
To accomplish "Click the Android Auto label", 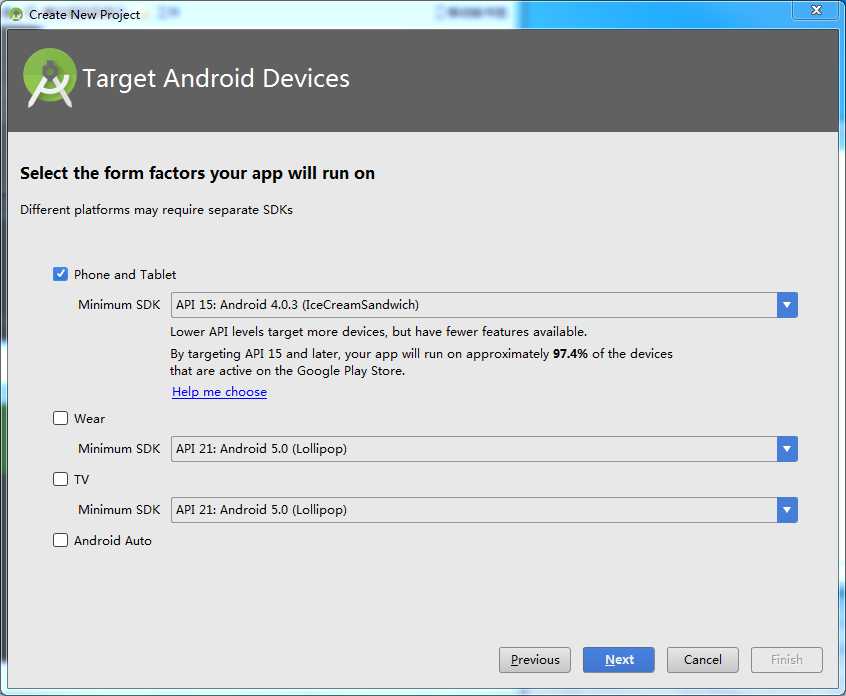I will point(113,541).
